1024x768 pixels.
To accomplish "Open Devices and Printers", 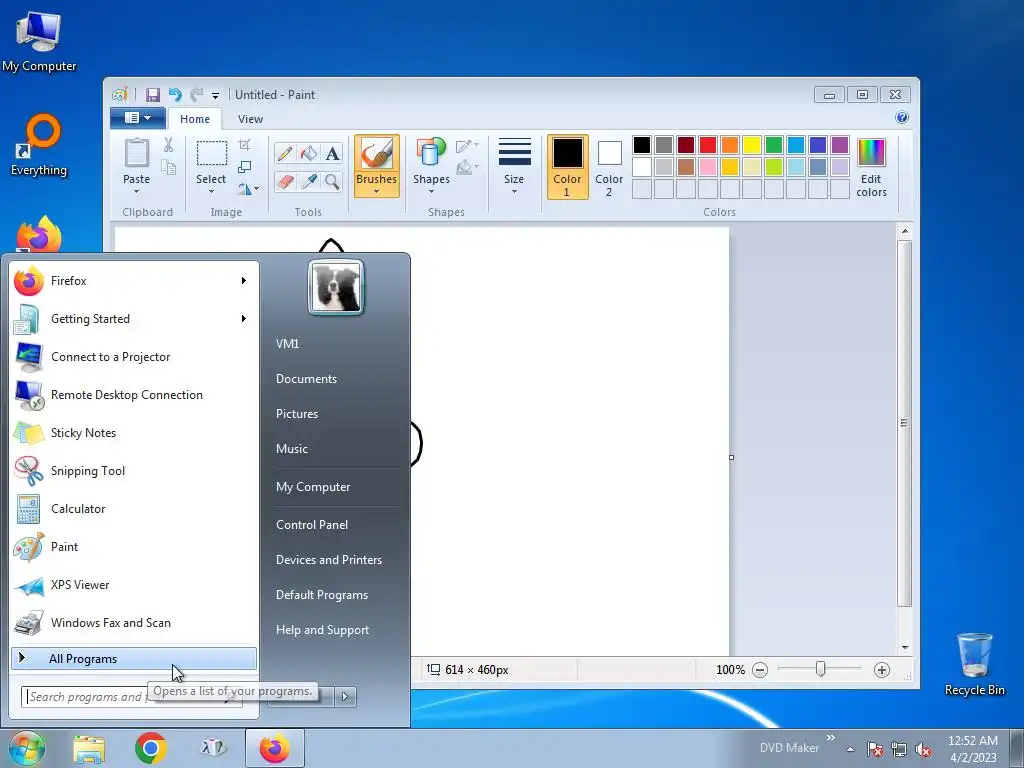I will pos(328,560).
